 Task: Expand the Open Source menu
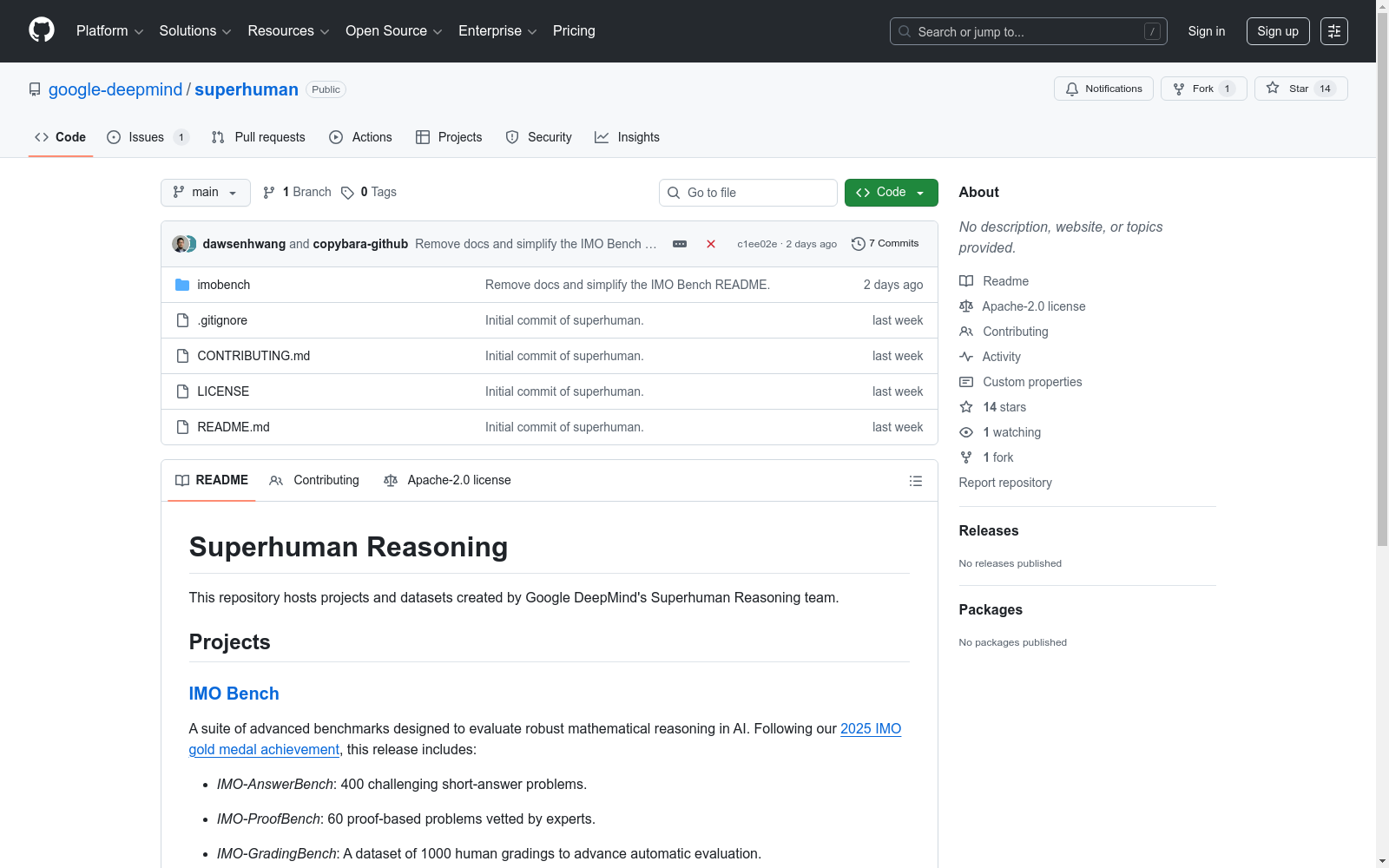point(394,31)
